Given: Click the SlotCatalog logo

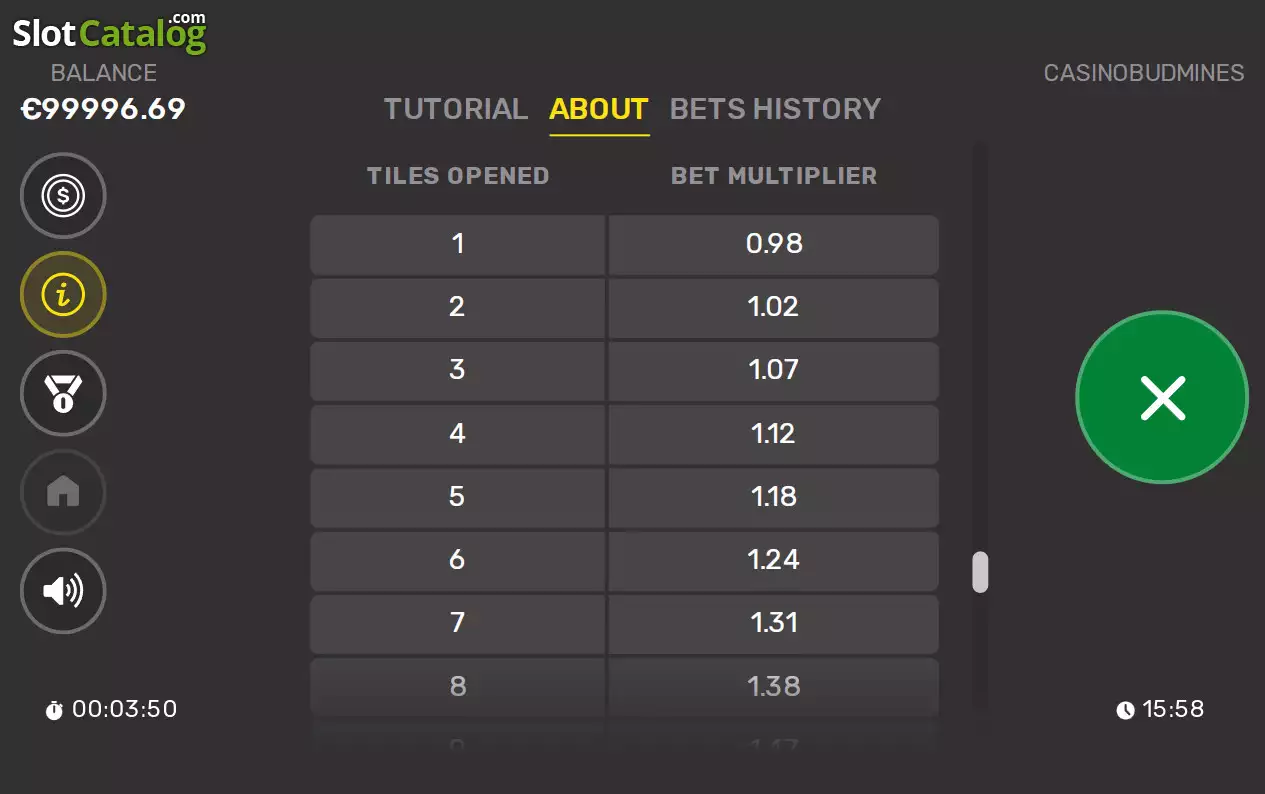Looking at the screenshot, I should coord(109,32).
